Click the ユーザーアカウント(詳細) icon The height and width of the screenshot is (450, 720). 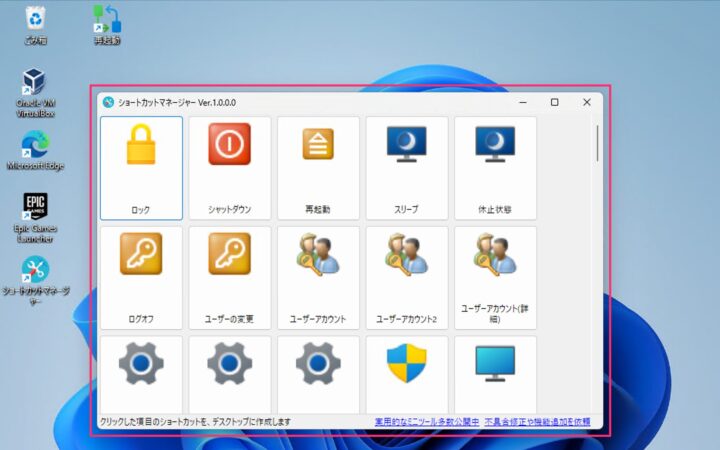[x=495, y=254]
